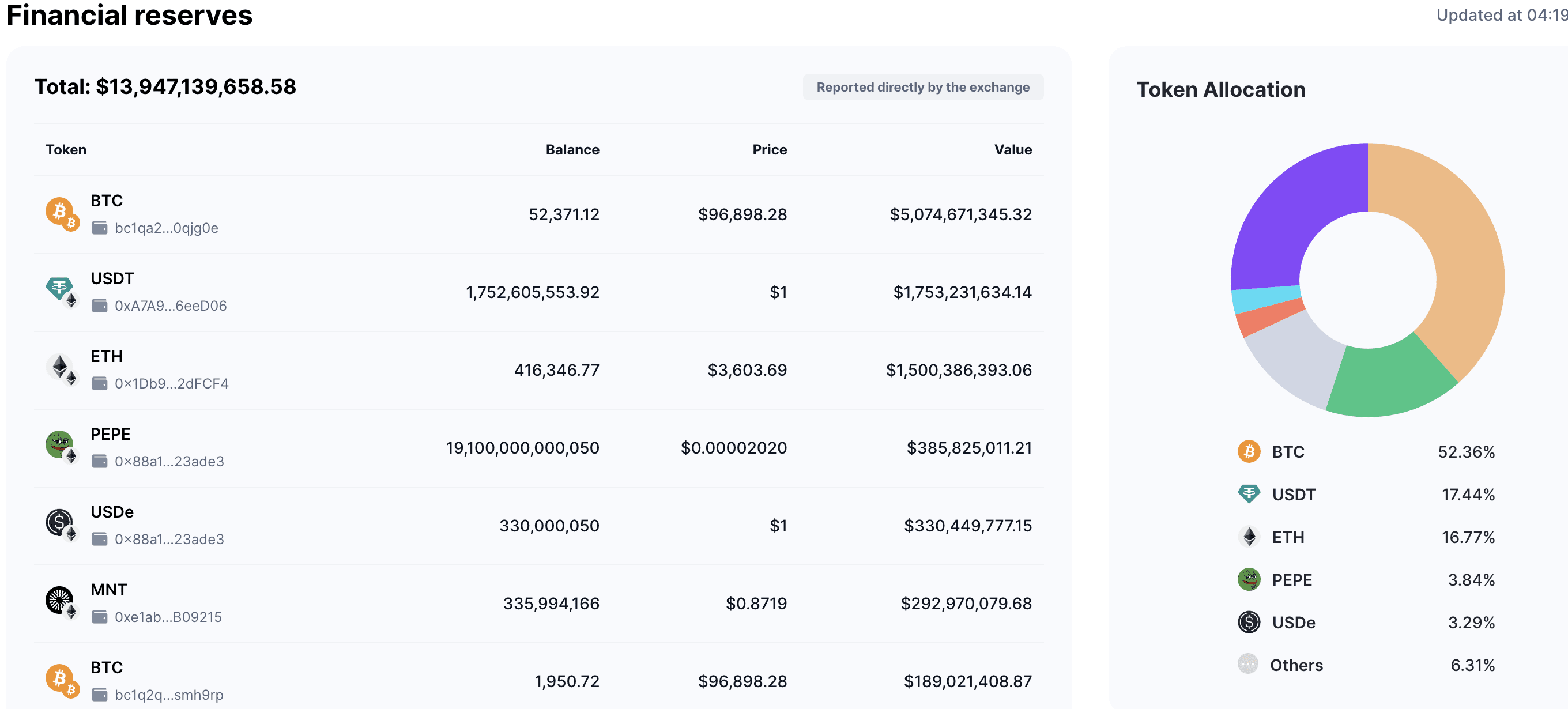
Task: Select the cyan donut chart segment
Action: (1265, 297)
